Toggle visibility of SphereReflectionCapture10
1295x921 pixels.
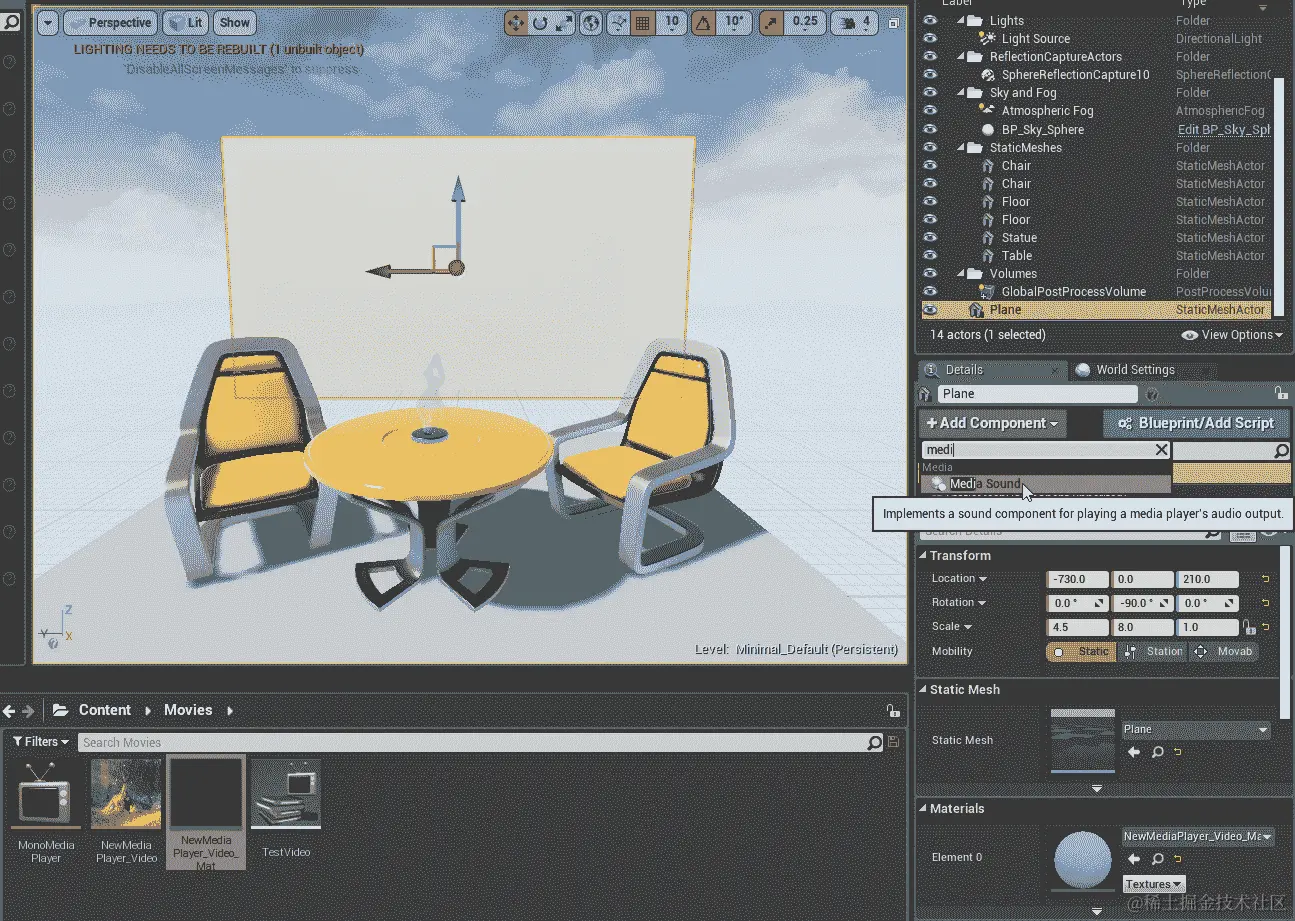(x=930, y=74)
